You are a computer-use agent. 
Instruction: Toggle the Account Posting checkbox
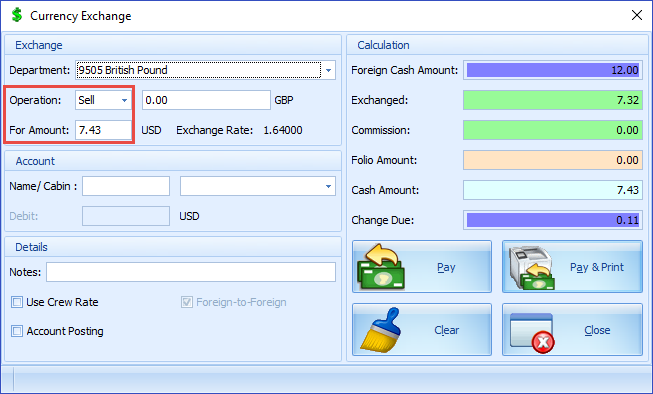click(17, 331)
